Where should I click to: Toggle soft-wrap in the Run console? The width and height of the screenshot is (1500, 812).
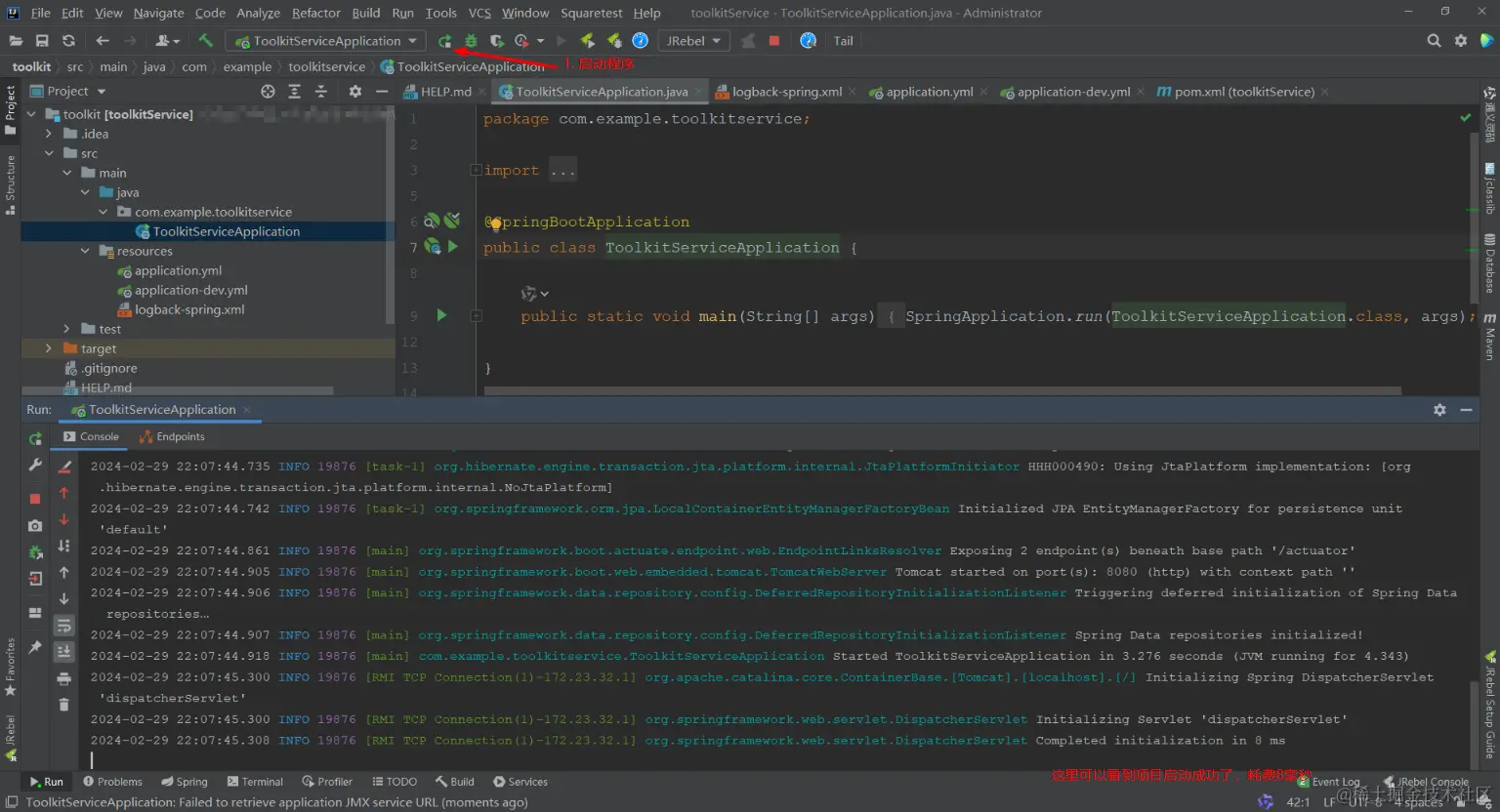click(x=64, y=626)
